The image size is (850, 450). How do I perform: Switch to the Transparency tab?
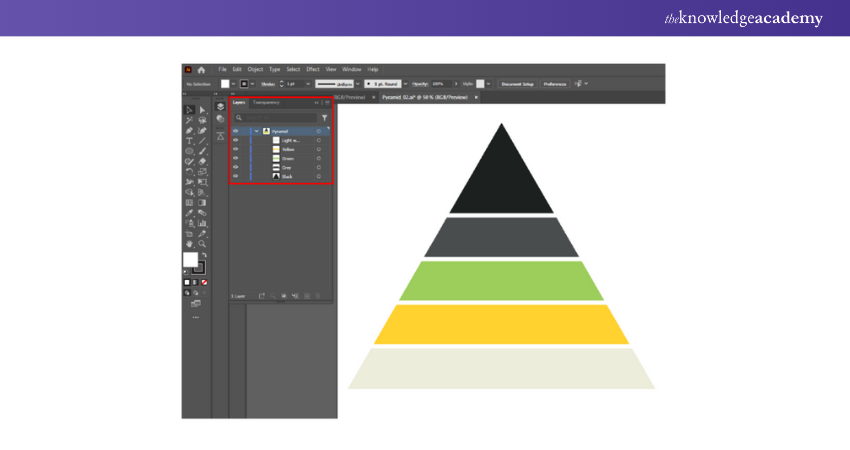point(266,102)
